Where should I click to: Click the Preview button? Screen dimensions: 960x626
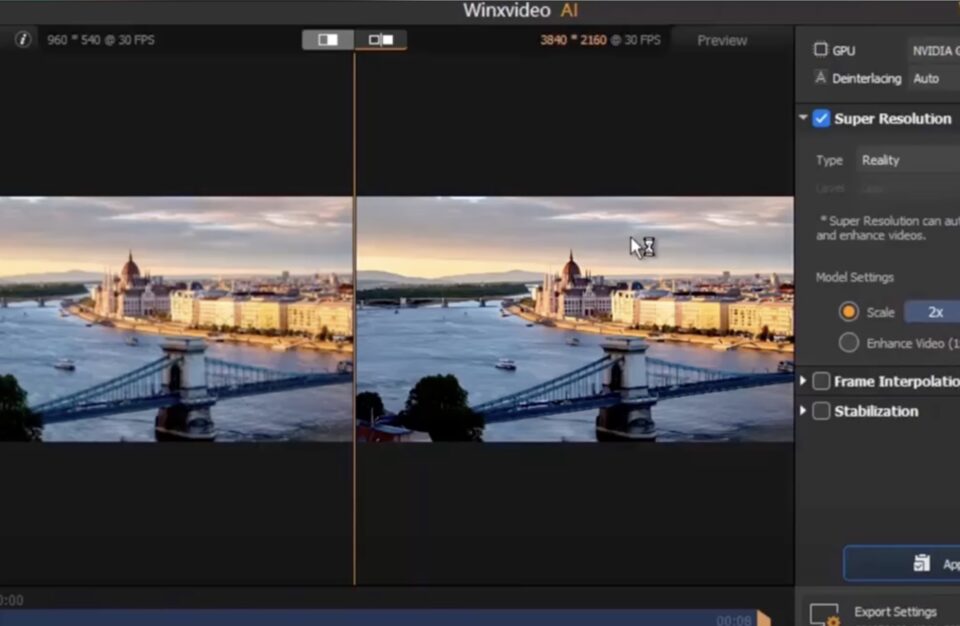click(x=722, y=40)
